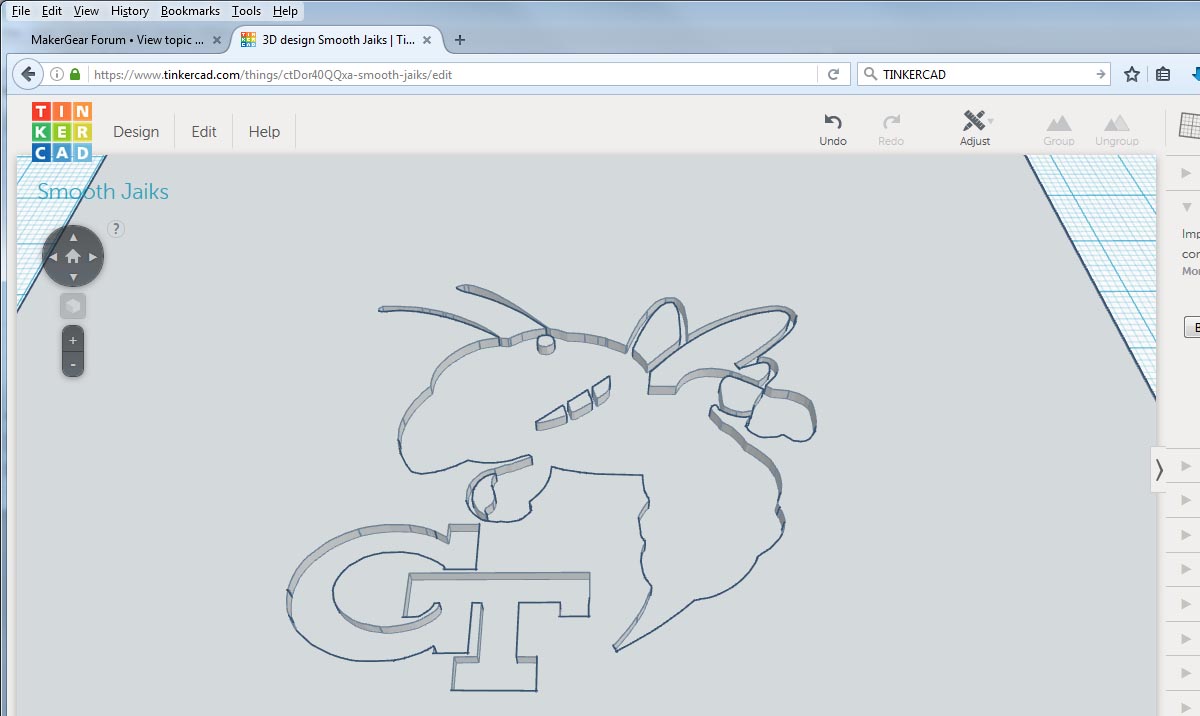Bookmark this page with the star icon
Viewport: 1200px width, 716px height.
(x=1132, y=74)
